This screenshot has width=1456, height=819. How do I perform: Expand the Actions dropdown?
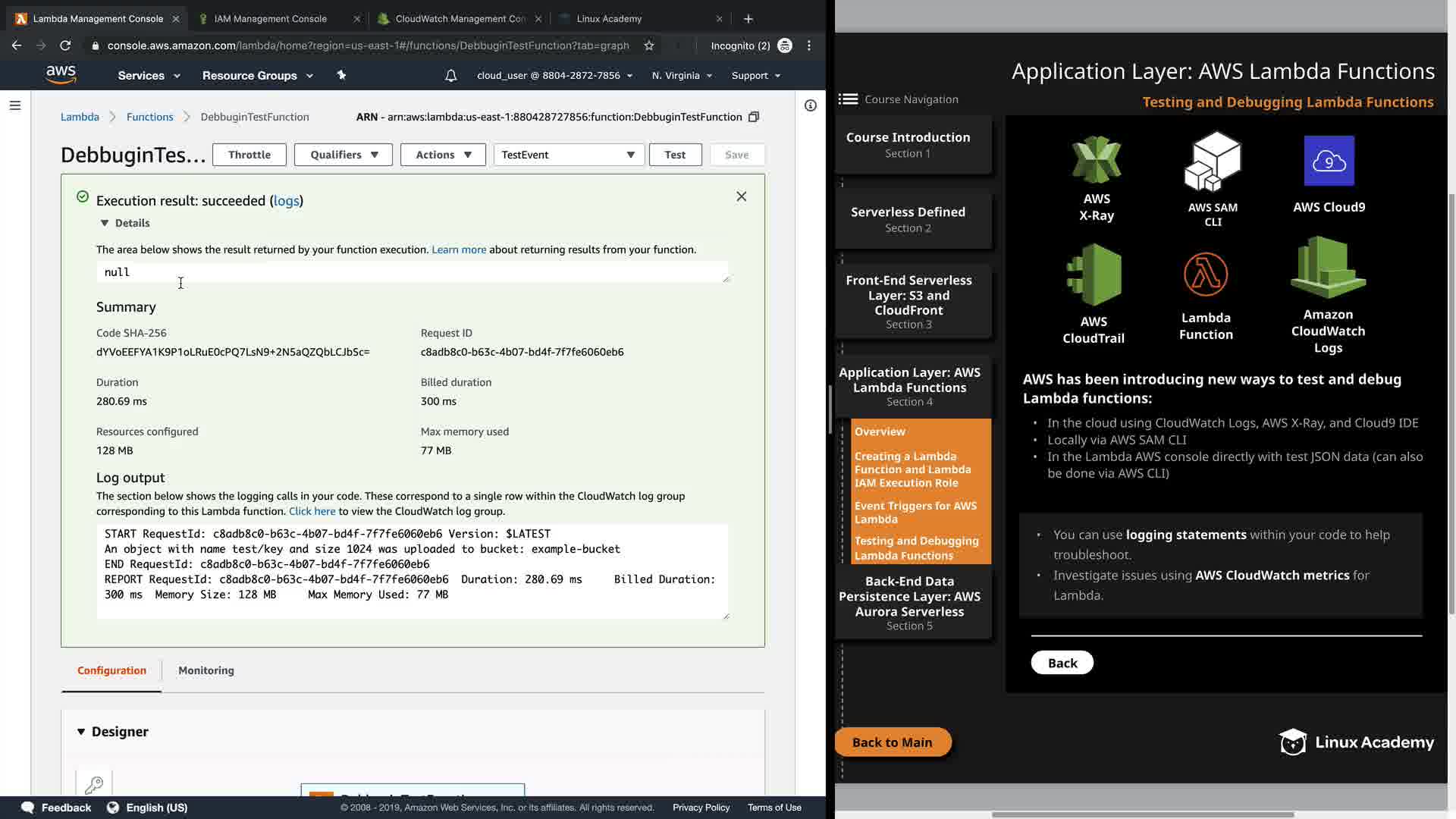[x=443, y=155]
